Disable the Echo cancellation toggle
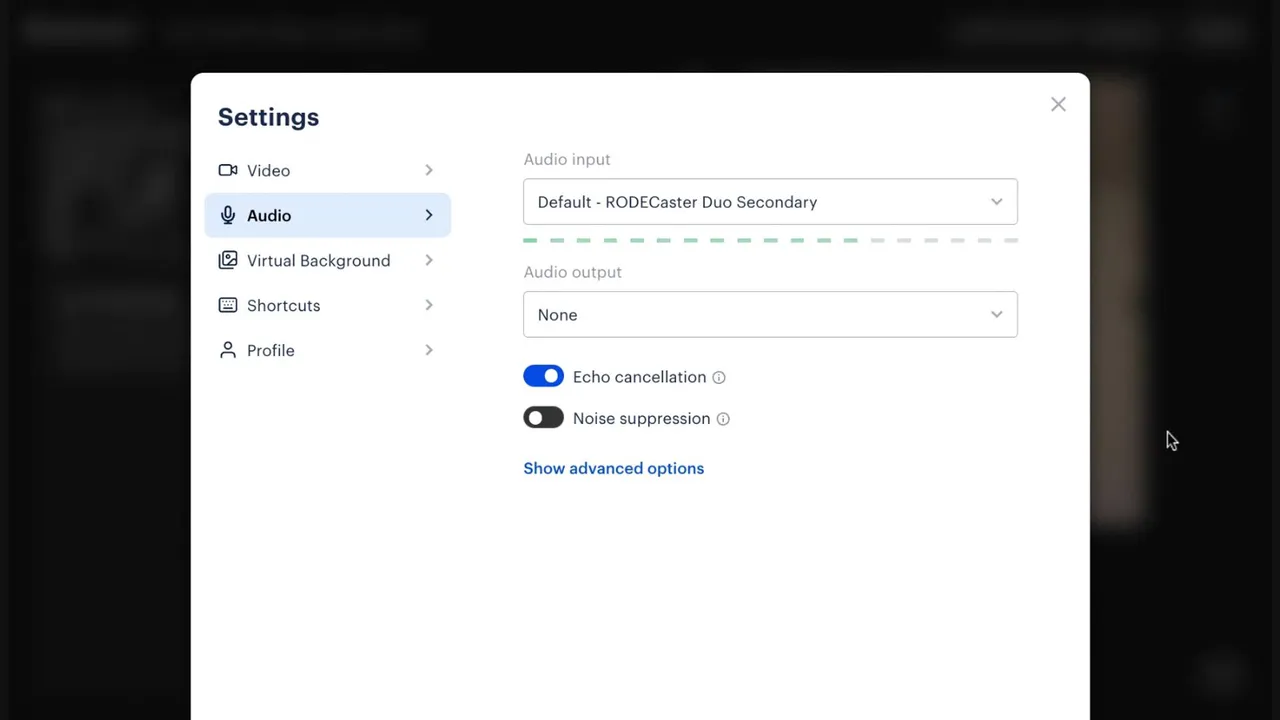 pos(543,376)
